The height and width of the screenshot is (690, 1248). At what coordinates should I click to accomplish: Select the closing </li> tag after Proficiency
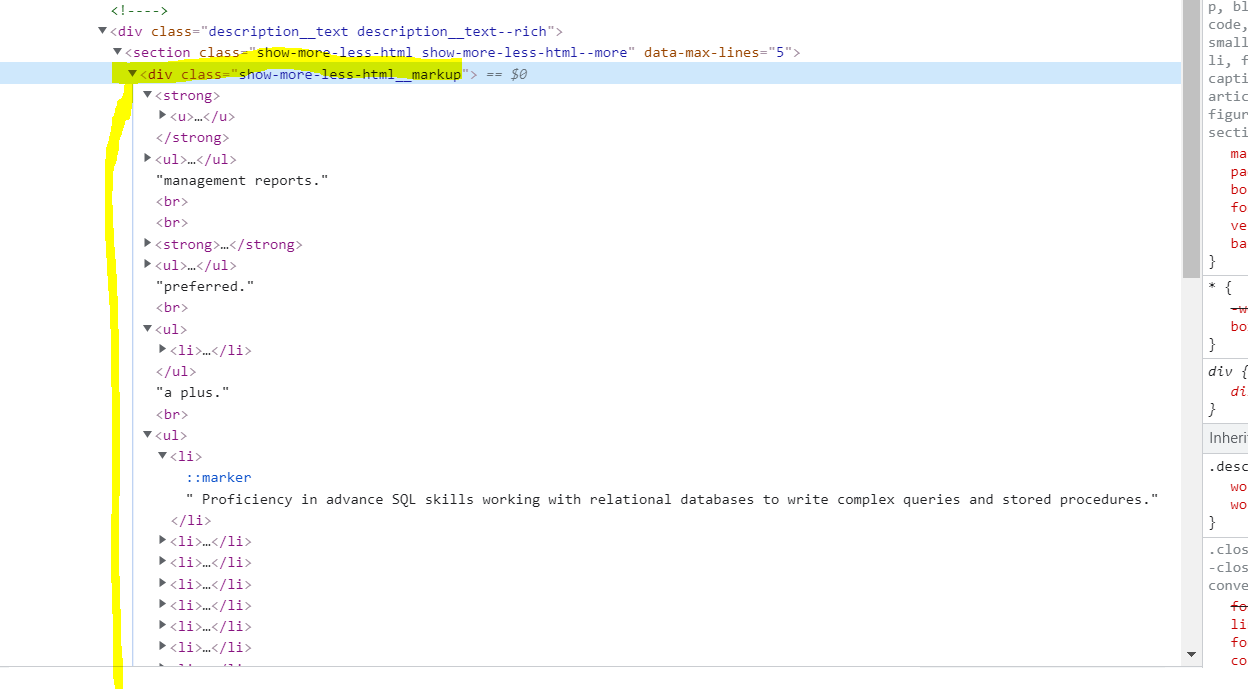[191, 520]
